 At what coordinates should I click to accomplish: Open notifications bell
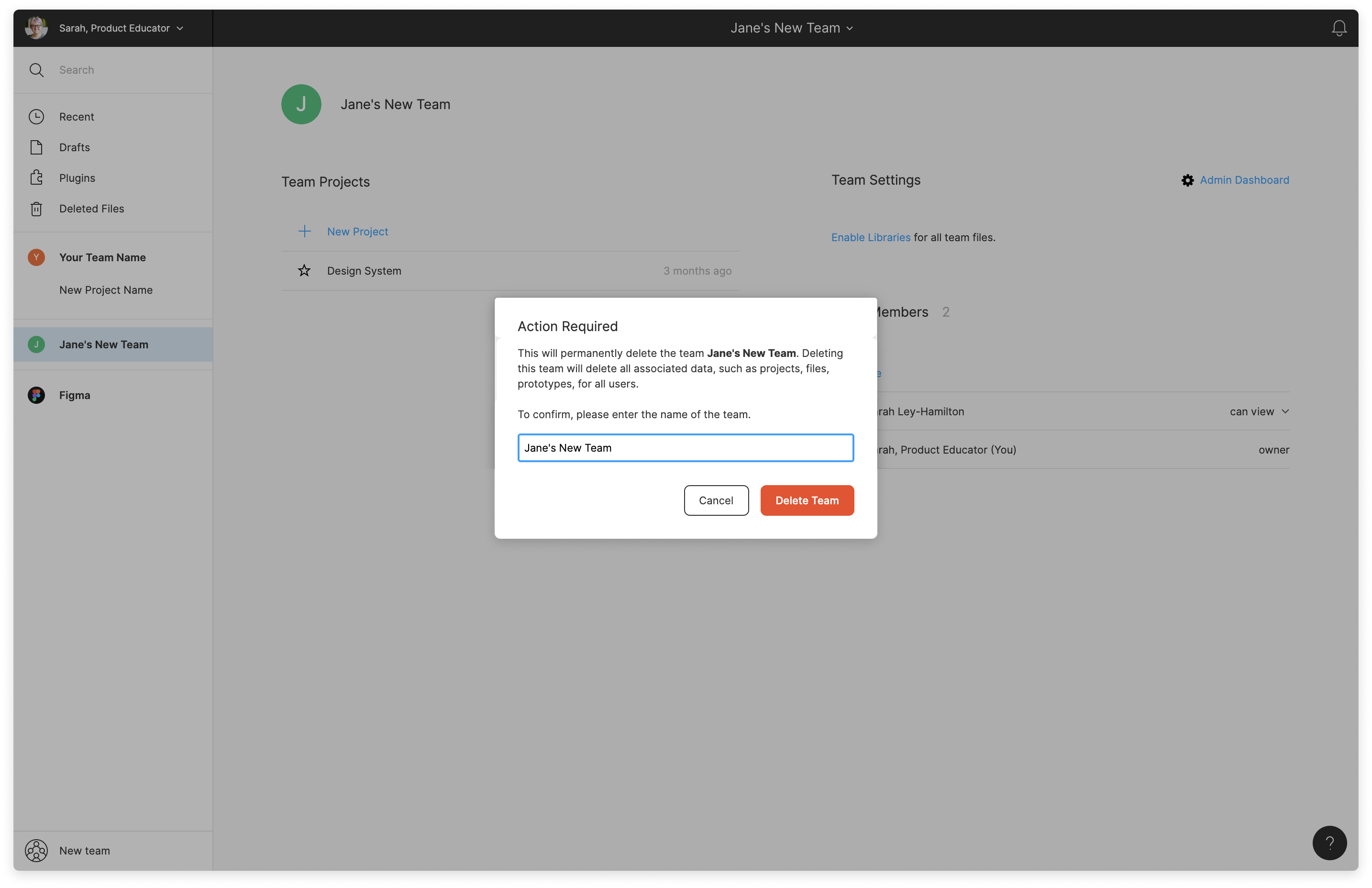click(1339, 28)
